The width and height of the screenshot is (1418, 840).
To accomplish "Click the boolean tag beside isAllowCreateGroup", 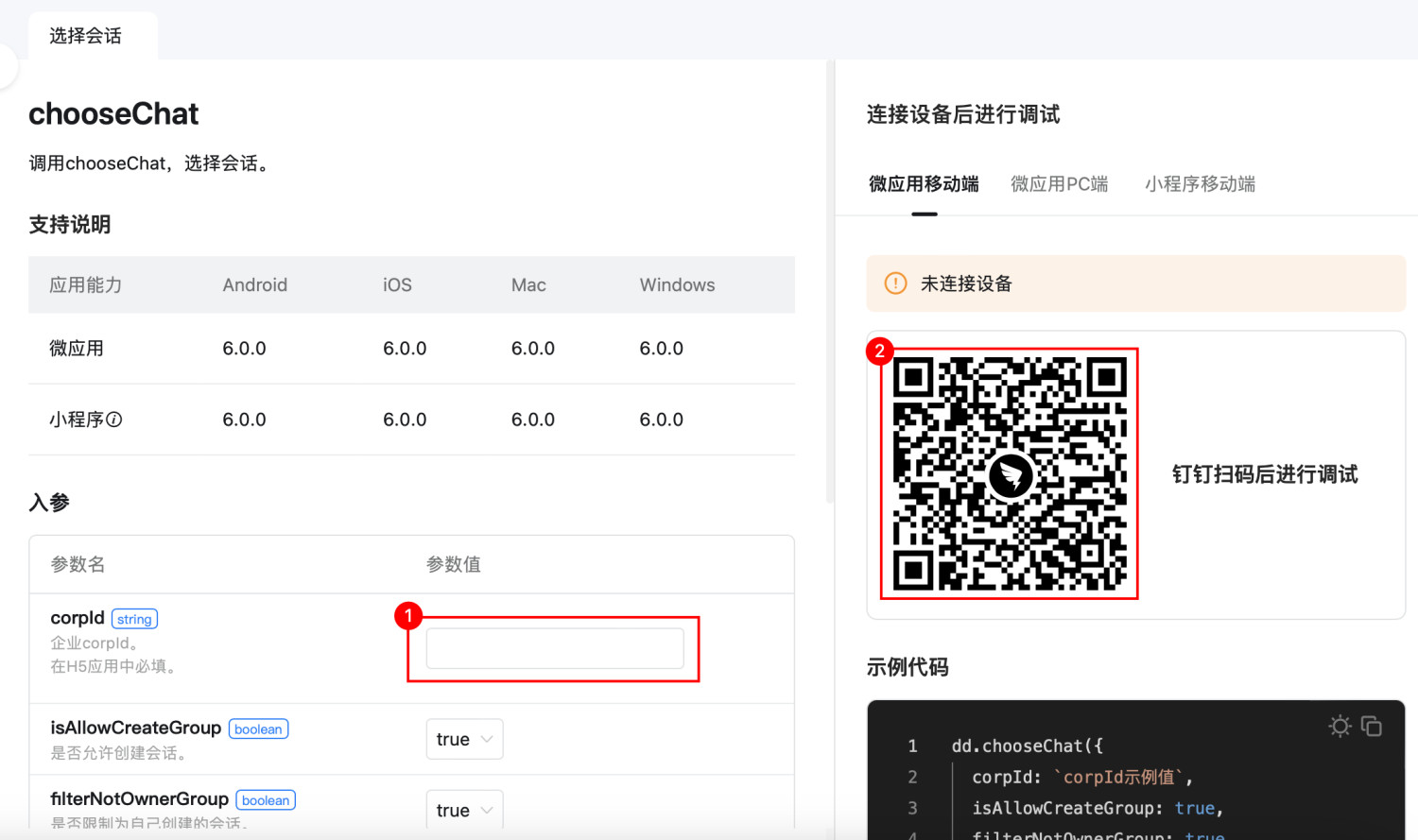I will coord(258,729).
